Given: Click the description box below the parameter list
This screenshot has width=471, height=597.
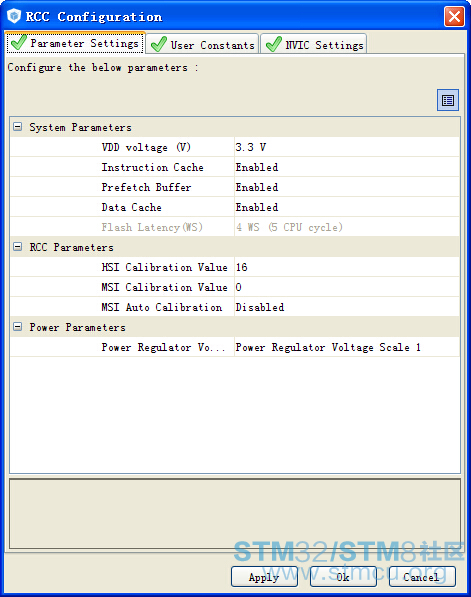Looking at the screenshot, I should click(235, 513).
